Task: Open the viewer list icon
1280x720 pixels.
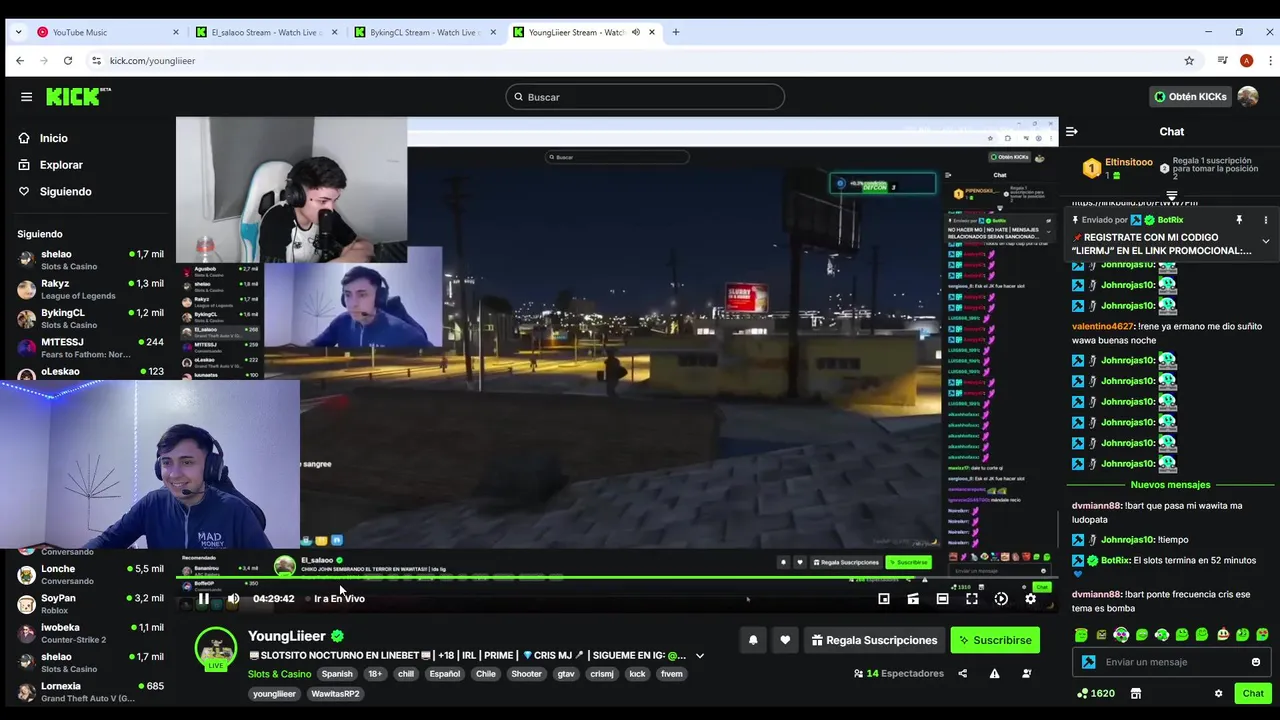Action: 1027,674
